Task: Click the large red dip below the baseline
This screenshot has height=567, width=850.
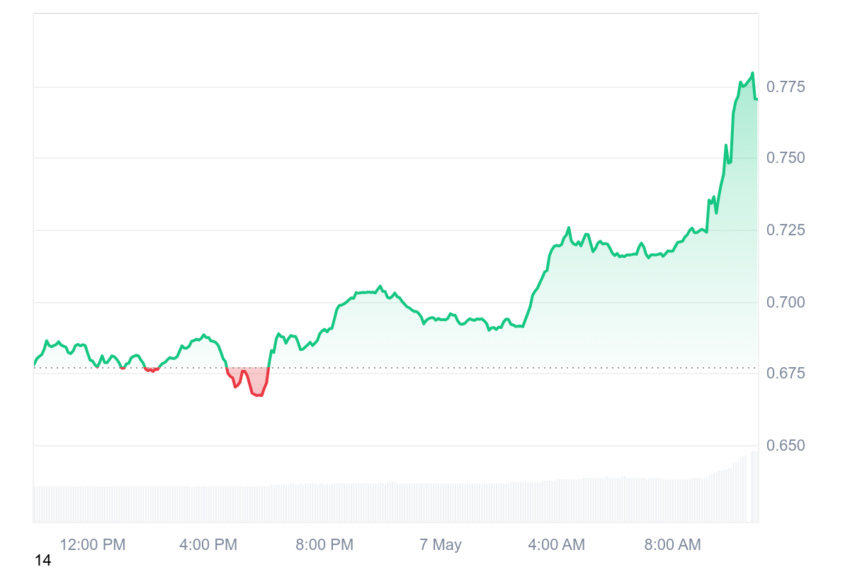Action: tap(248, 381)
